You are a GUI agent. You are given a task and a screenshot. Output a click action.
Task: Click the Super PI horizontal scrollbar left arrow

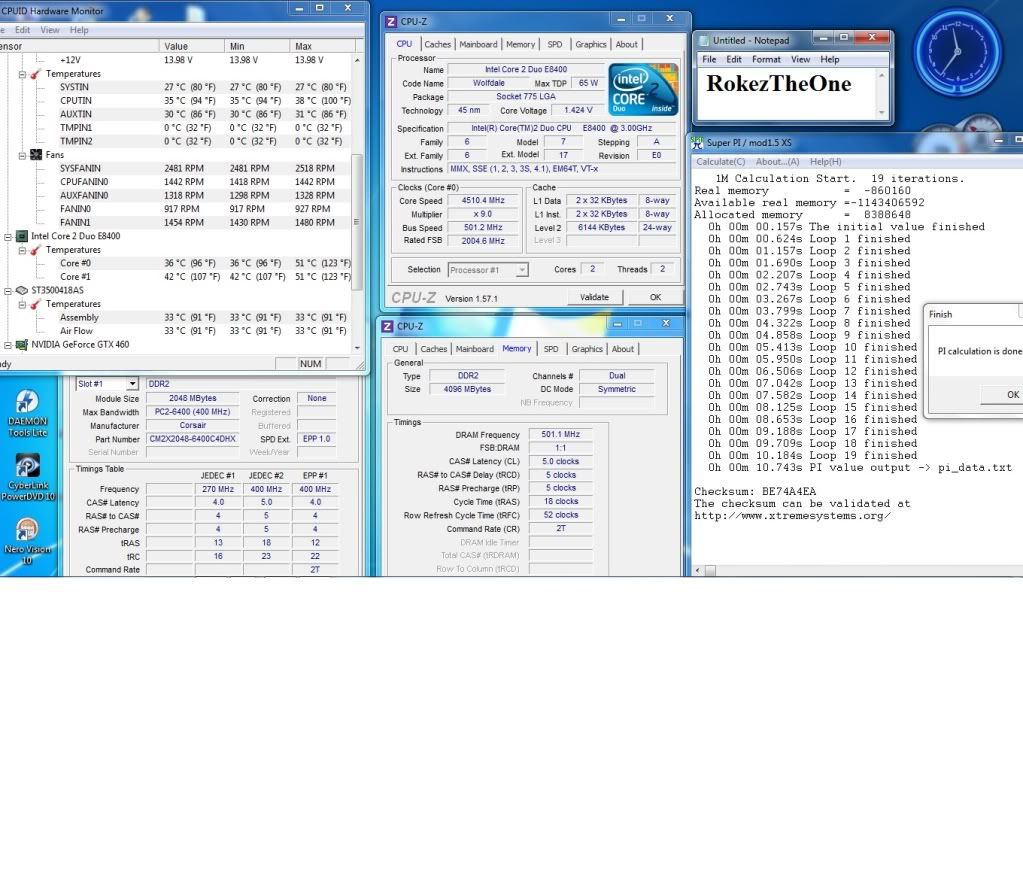click(697, 570)
